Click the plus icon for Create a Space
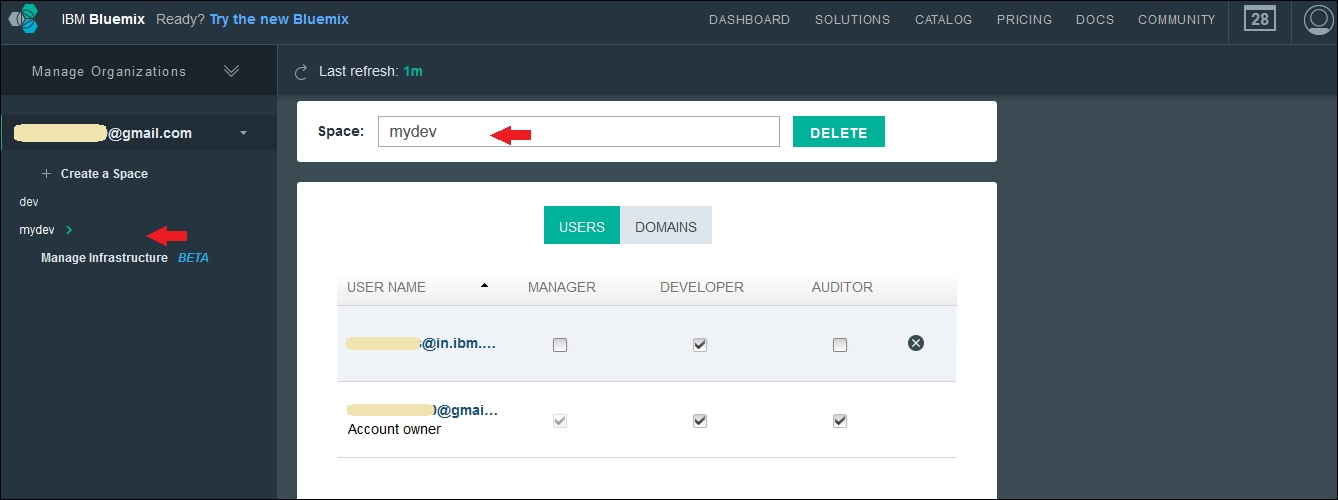Viewport: 1338px width, 500px height. point(46,173)
